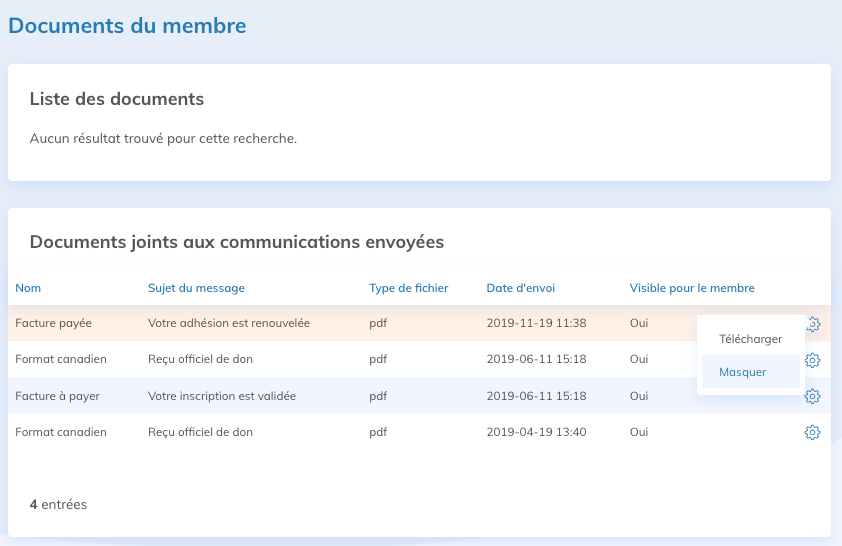Click Oui visibility value in Facture à payer row
This screenshot has height=546, width=842.
click(639, 396)
